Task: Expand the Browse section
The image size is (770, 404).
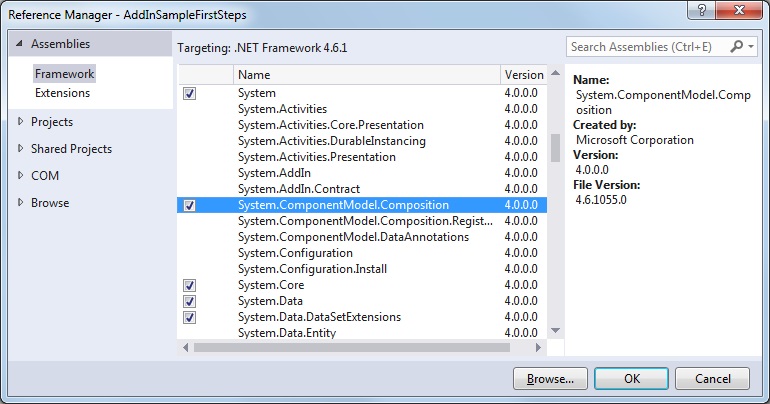Action: (x=20, y=202)
